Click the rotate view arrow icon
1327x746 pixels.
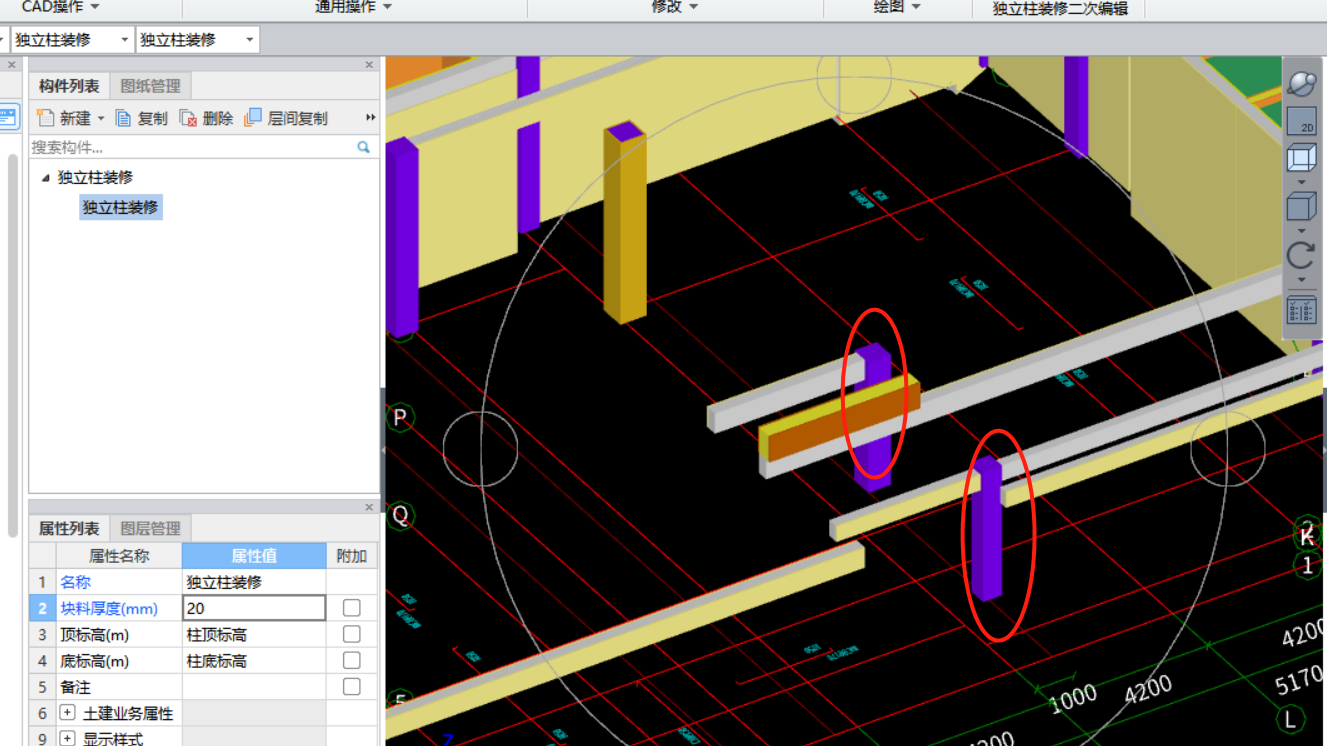pyautogui.click(x=1301, y=255)
